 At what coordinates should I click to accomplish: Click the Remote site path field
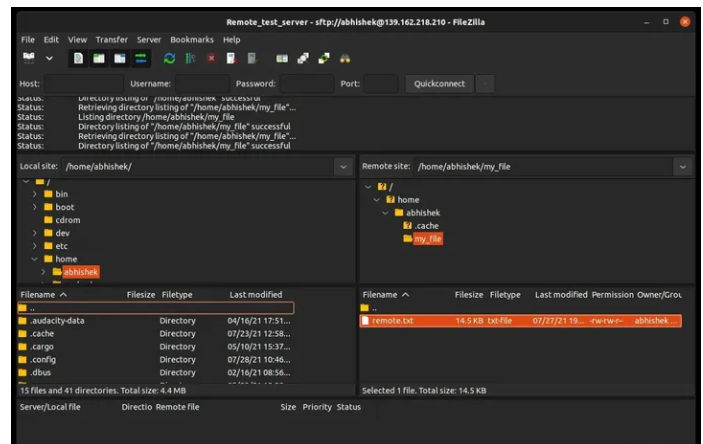(x=543, y=166)
